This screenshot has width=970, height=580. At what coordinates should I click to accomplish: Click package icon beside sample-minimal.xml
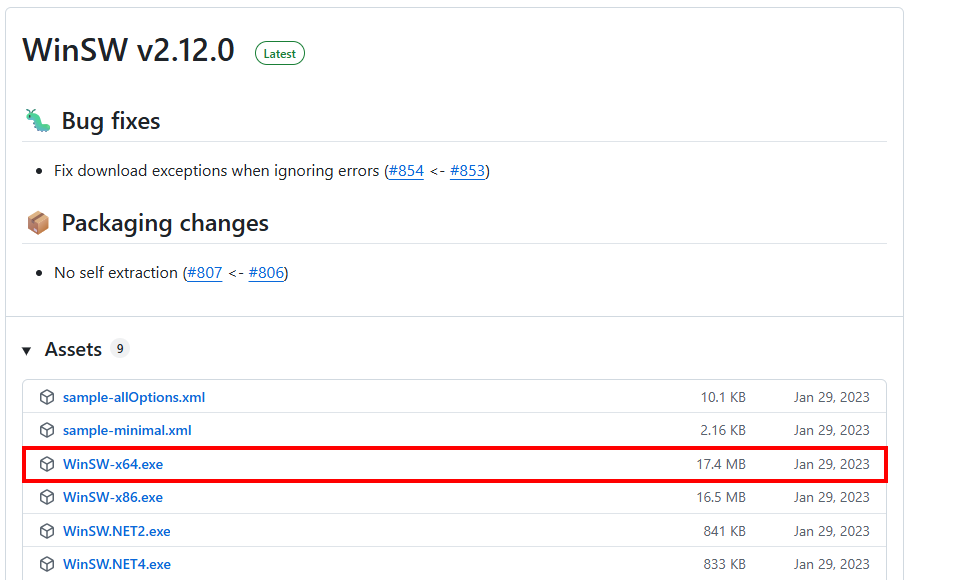tap(46, 430)
